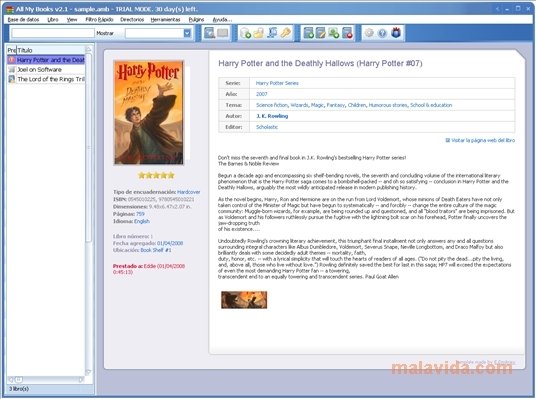Click the key password icon

click(285, 33)
